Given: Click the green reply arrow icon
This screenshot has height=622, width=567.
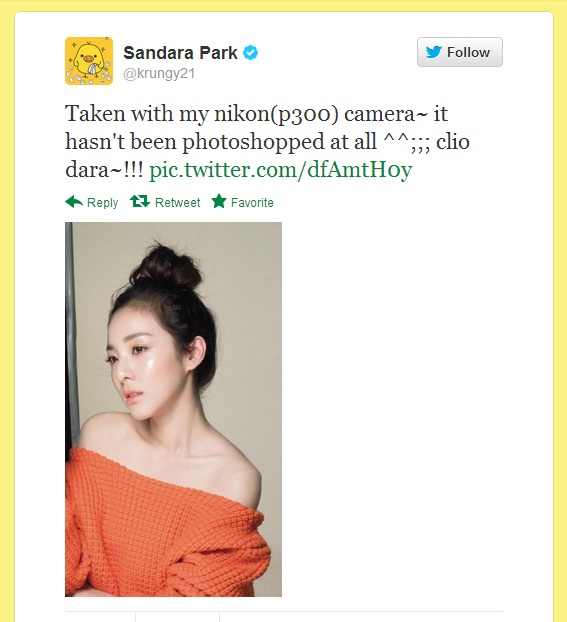Looking at the screenshot, I should [x=74, y=202].
